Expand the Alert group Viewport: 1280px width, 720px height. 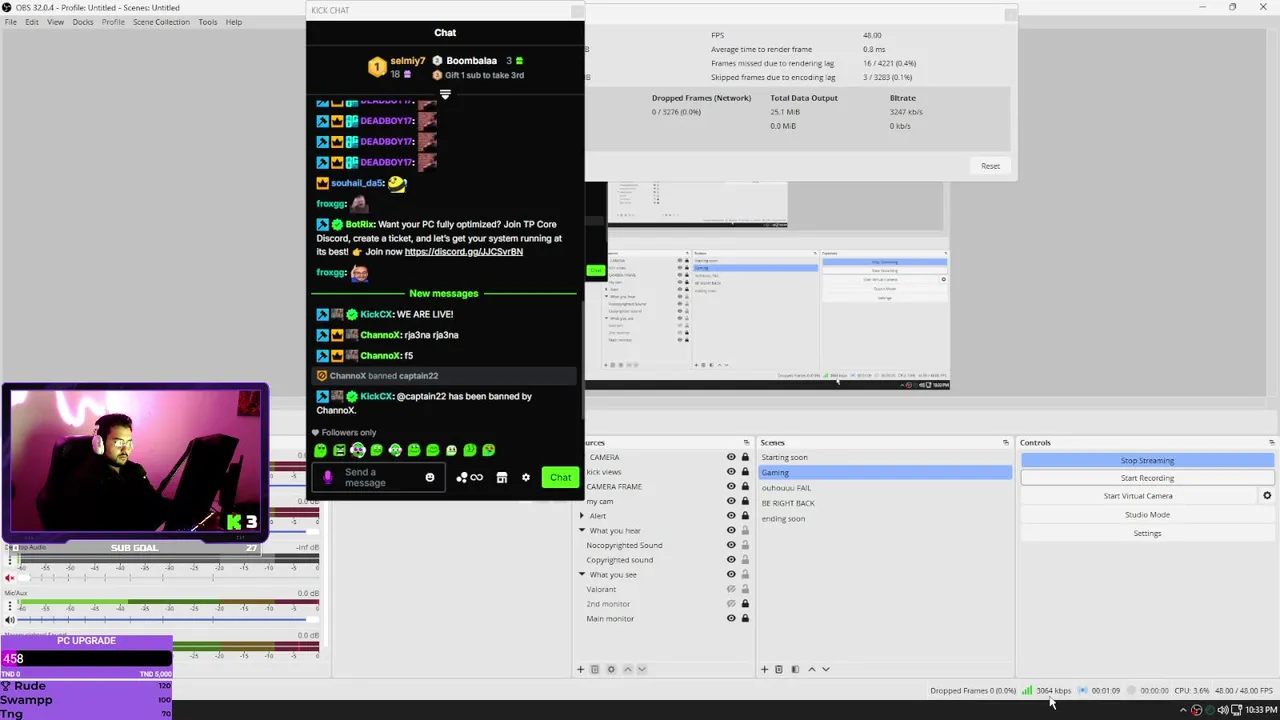[582, 516]
